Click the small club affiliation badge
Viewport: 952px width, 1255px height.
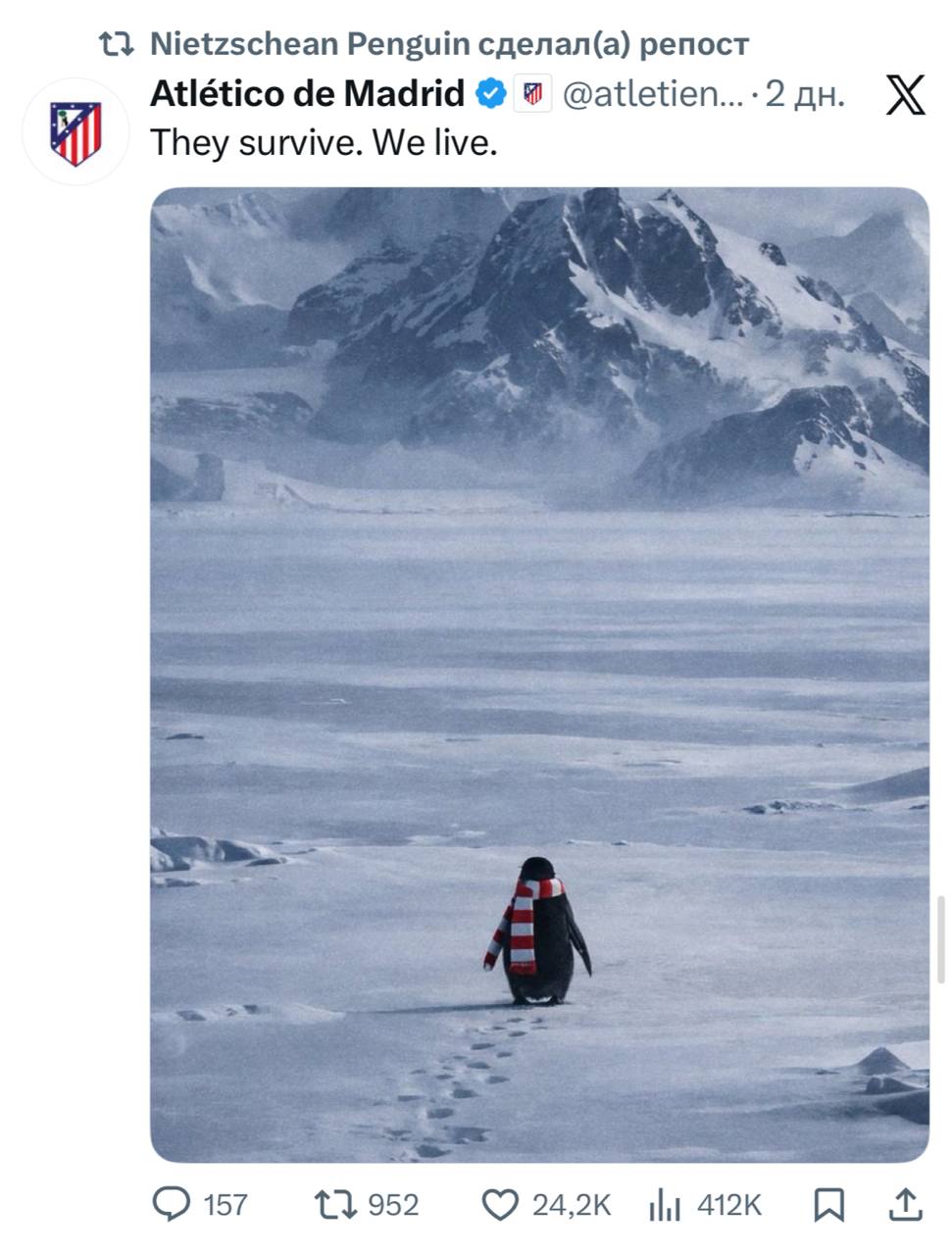532,94
